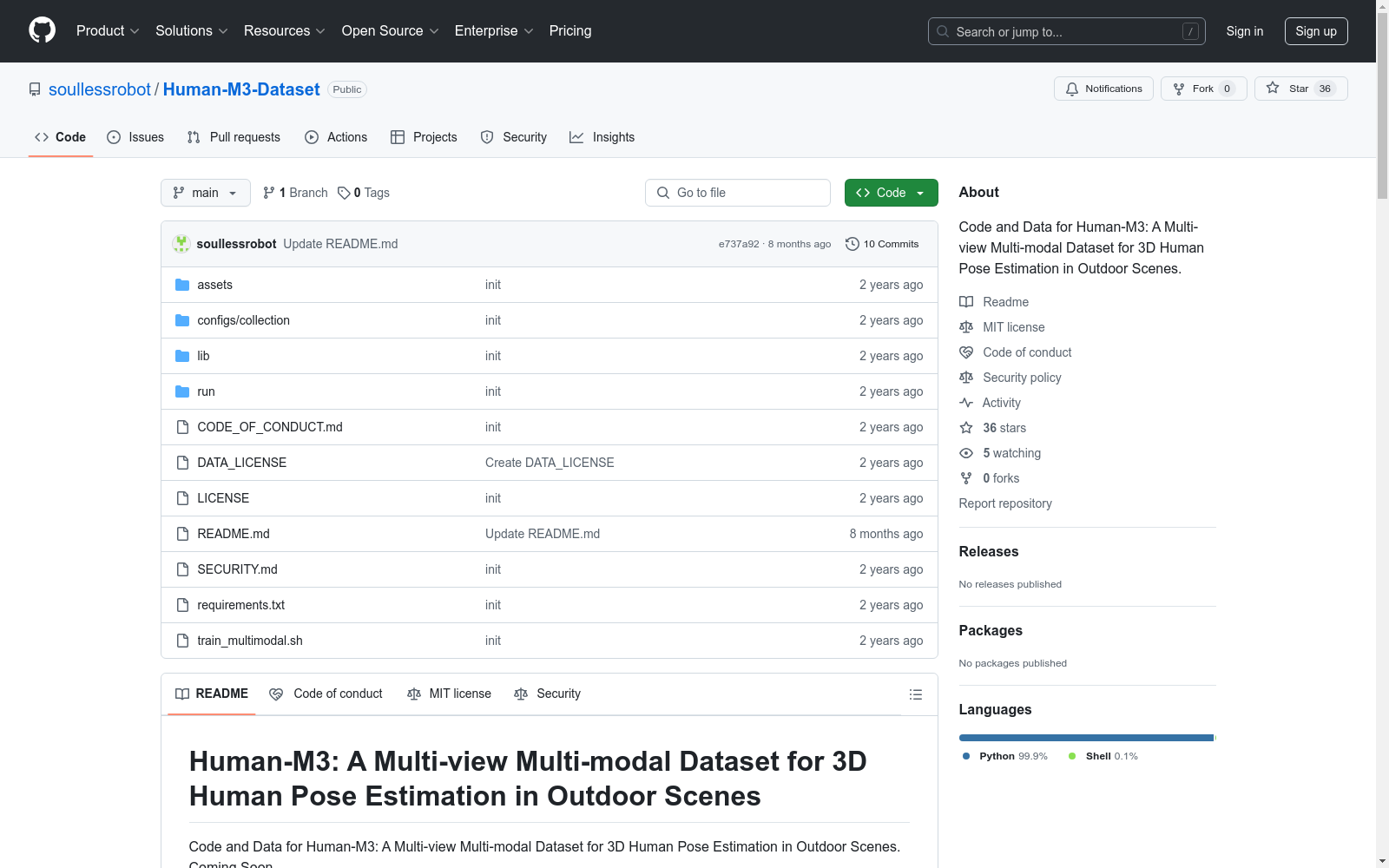This screenshot has height=868, width=1389.
Task: Open the run folder icon
Action: tap(182, 391)
